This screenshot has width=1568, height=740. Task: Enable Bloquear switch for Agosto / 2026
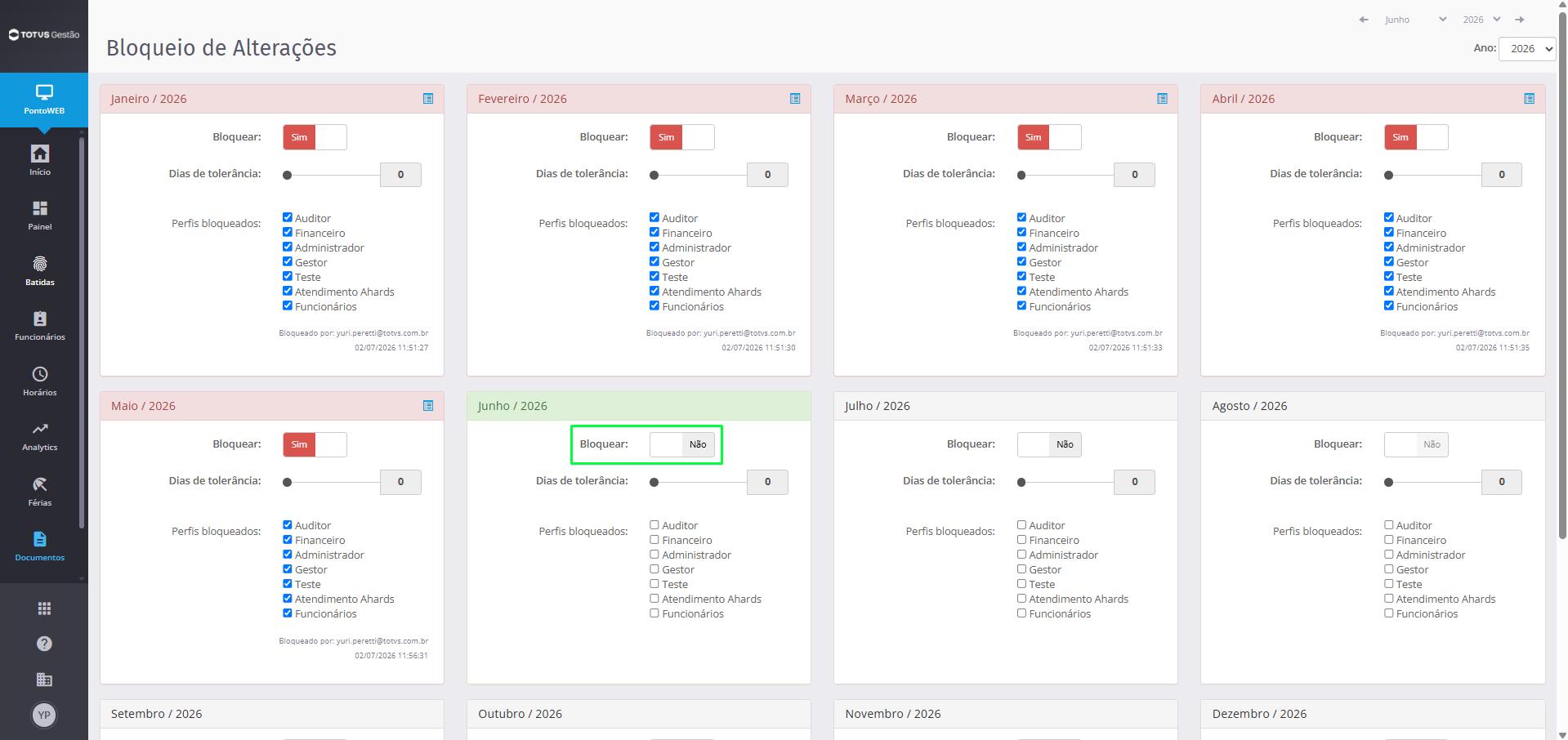[1416, 444]
